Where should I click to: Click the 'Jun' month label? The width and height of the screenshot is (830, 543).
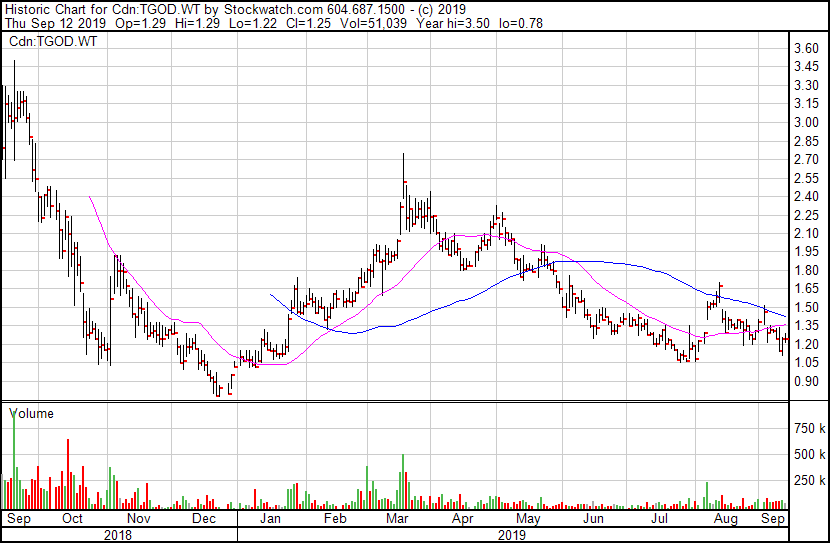pos(593,519)
